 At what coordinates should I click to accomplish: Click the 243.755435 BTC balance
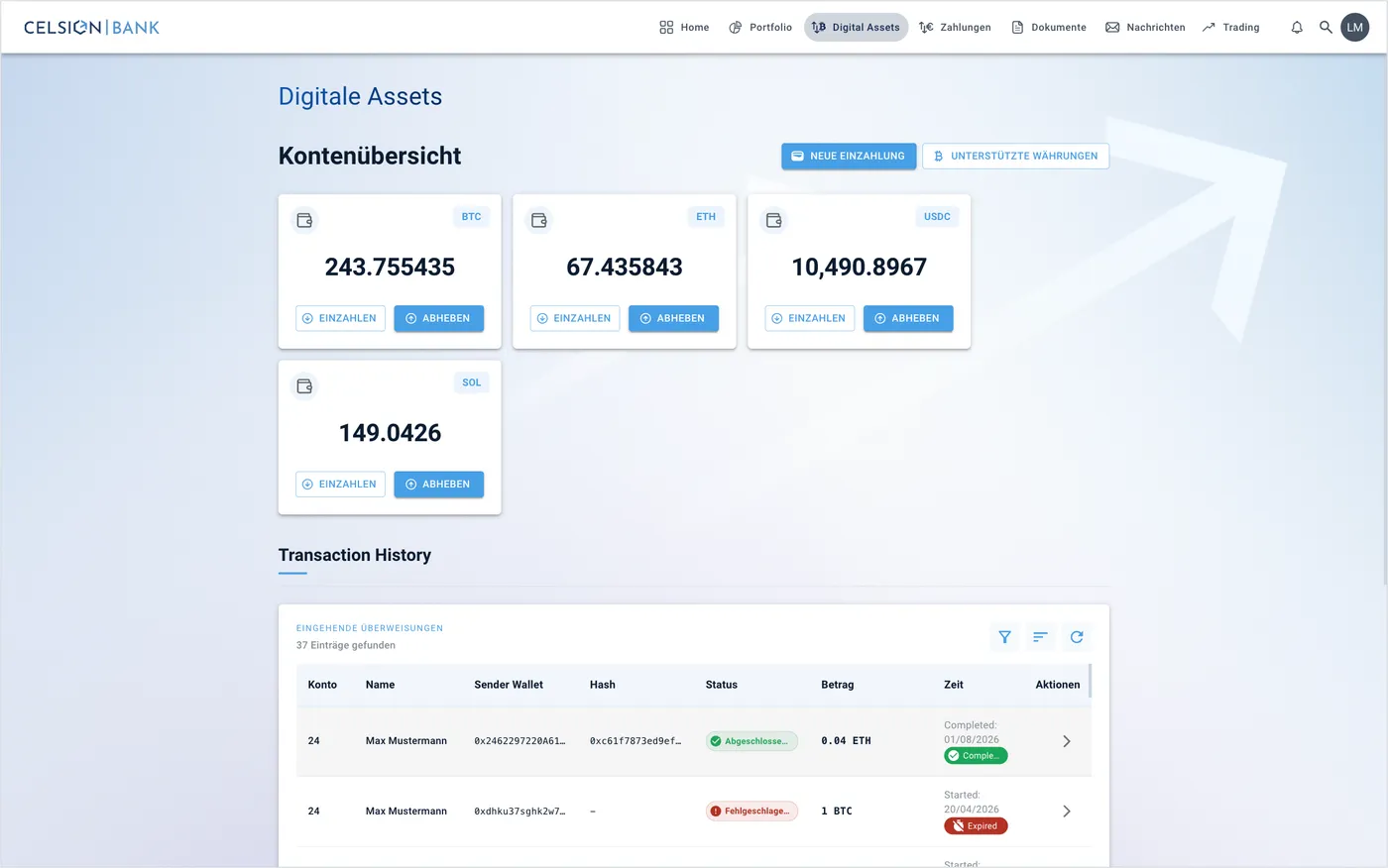pos(390,267)
